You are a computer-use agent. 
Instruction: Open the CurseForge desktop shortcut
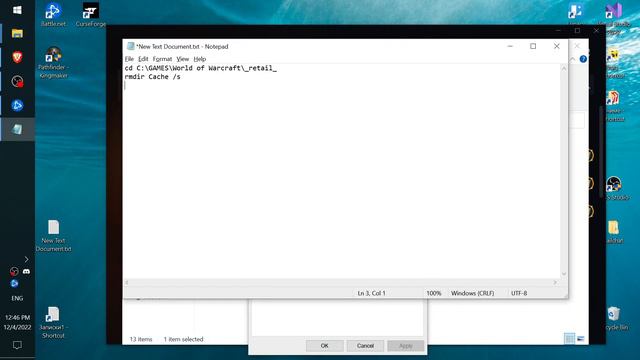tap(91, 15)
